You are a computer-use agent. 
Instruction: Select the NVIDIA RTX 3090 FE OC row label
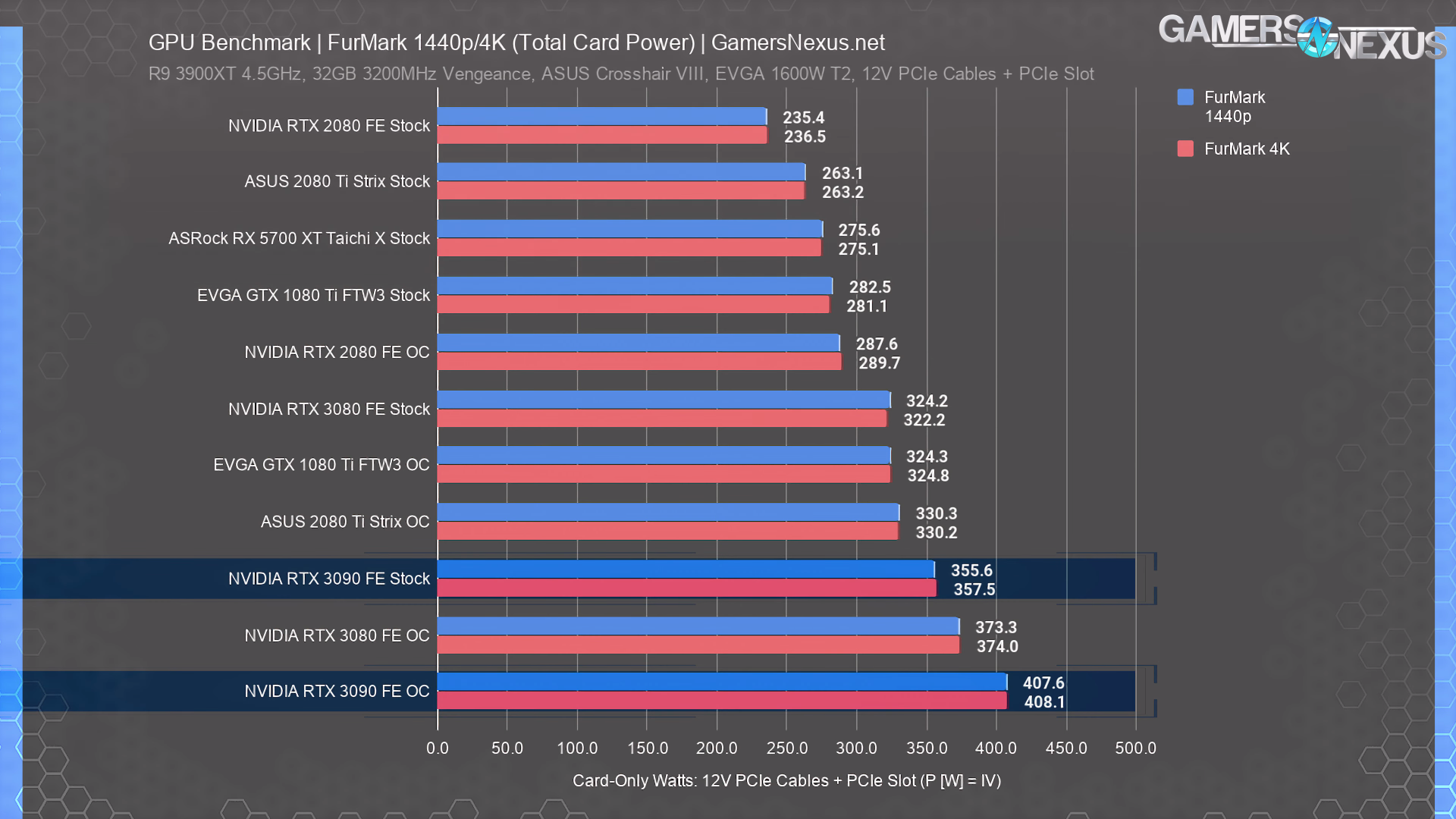pyautogui.click(x=337, y=691)
